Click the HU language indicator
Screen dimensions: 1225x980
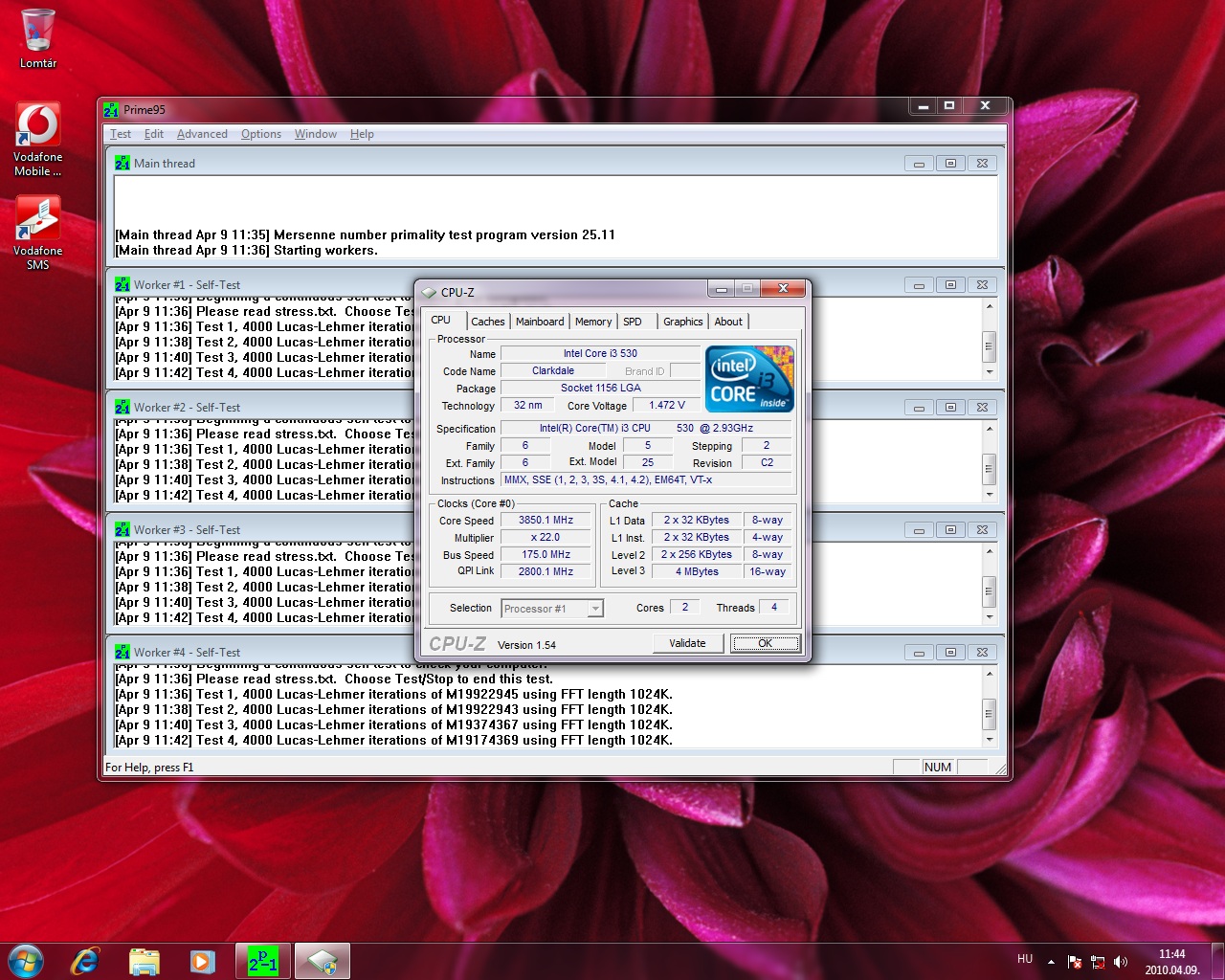point(1025,959)
